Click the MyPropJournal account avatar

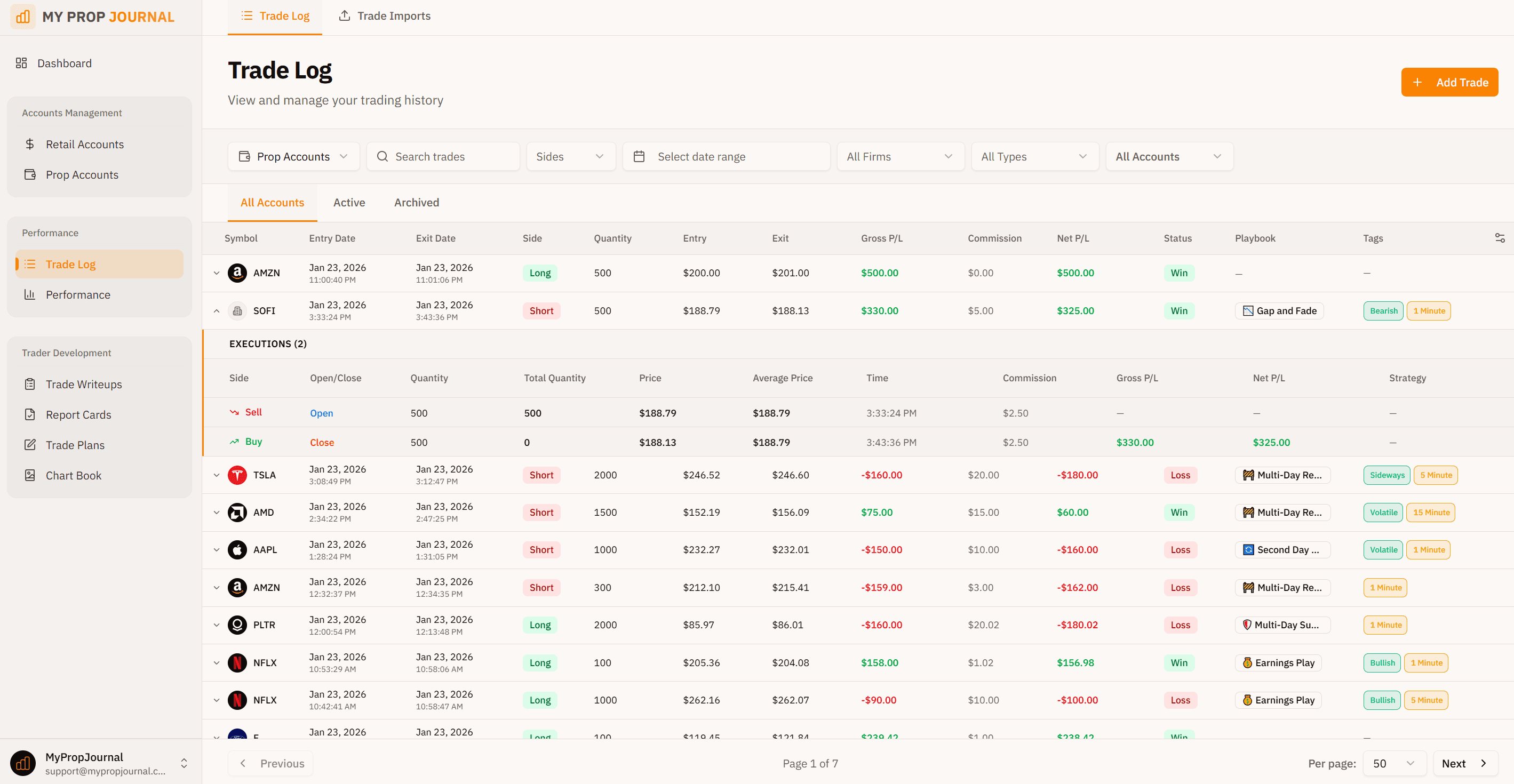(x=23, y=763)
